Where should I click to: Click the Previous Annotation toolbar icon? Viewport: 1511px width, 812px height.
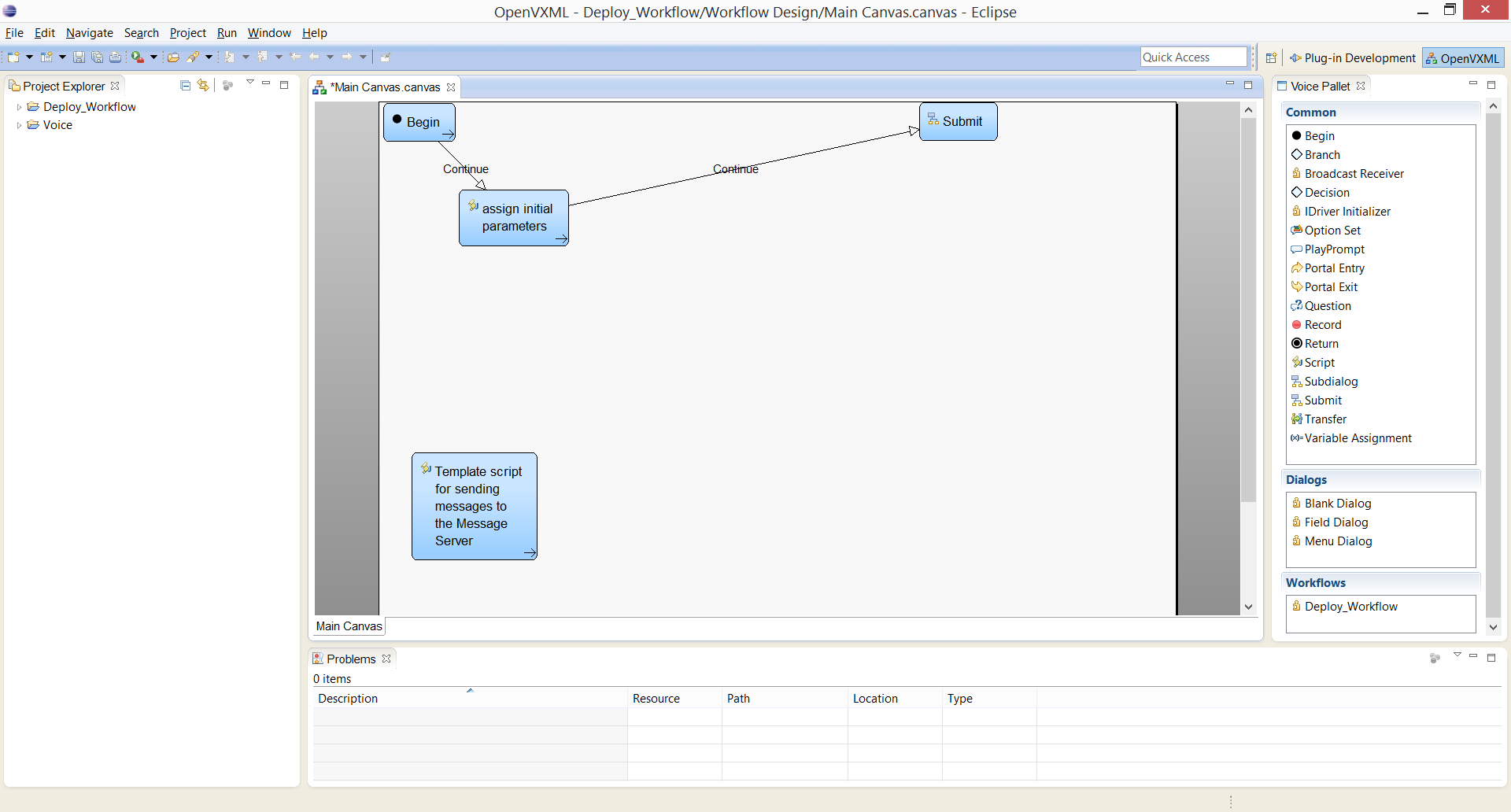click(263, 57)
